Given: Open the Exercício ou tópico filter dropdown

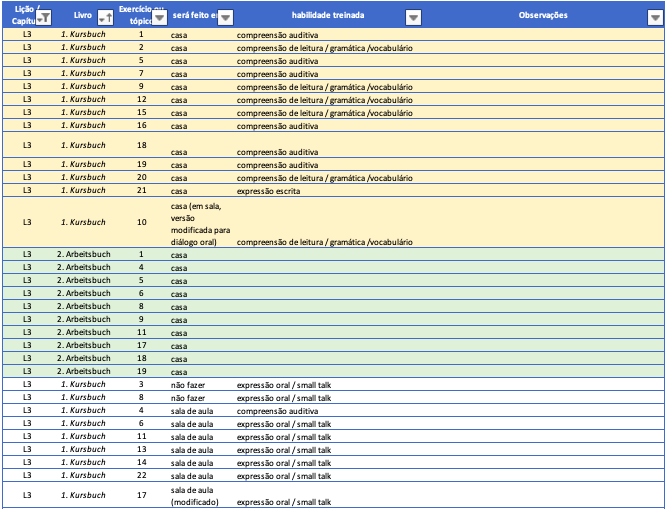Looking at the screenshot, I should pos(158,18).
